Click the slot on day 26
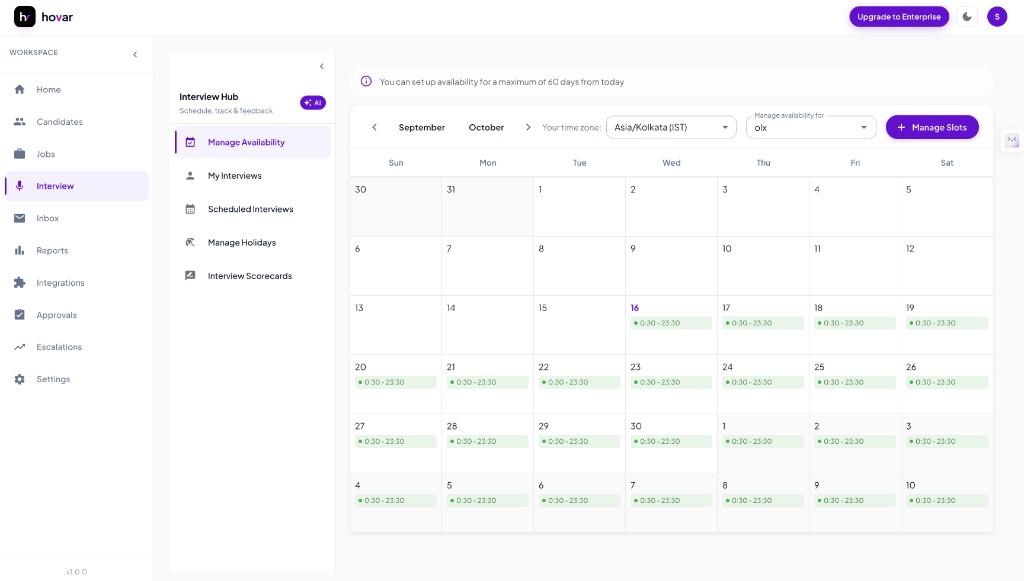The height and width of the screenshot is (581, 1024). tap(946, 383)
